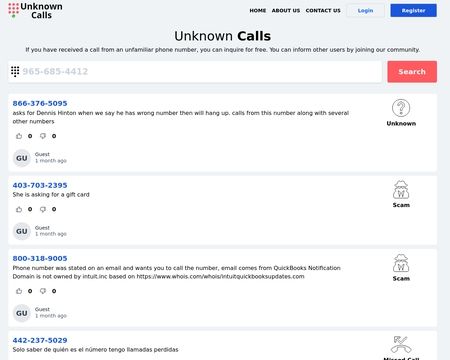Click Scam label on 800-318-9005 card

[401, 278]
